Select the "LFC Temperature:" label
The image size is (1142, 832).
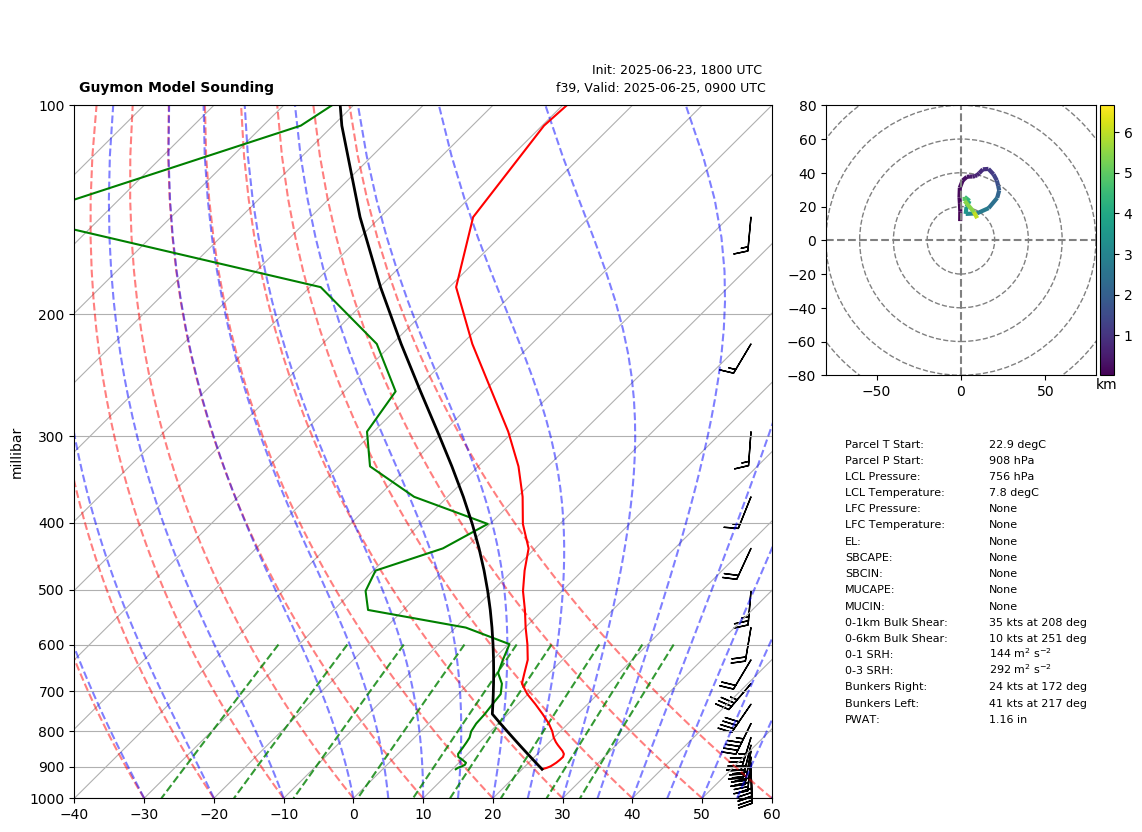click(x=894, y=525)
